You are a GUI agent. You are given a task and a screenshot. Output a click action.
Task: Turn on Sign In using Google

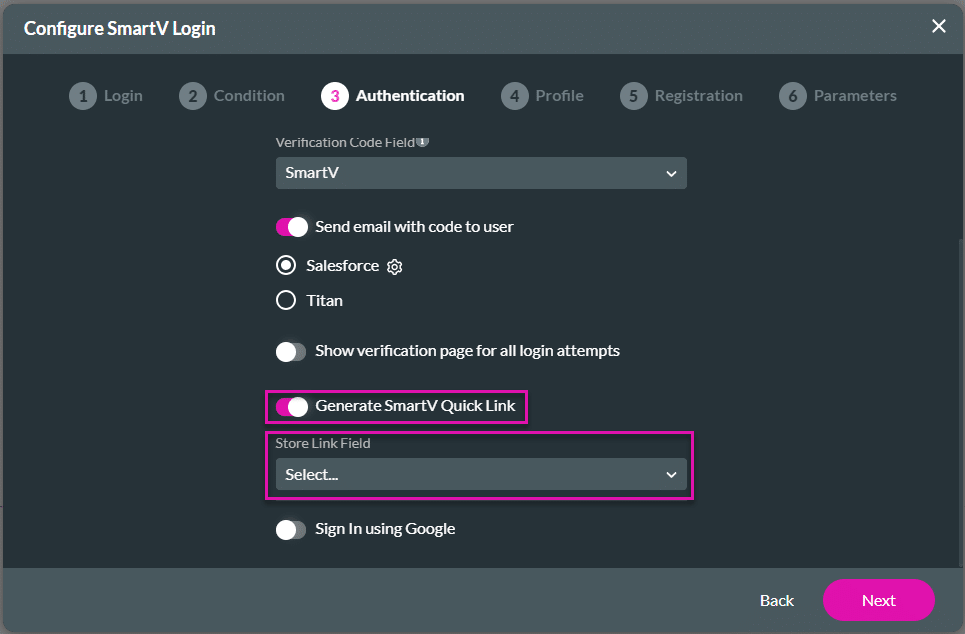(x=291, y=529)
